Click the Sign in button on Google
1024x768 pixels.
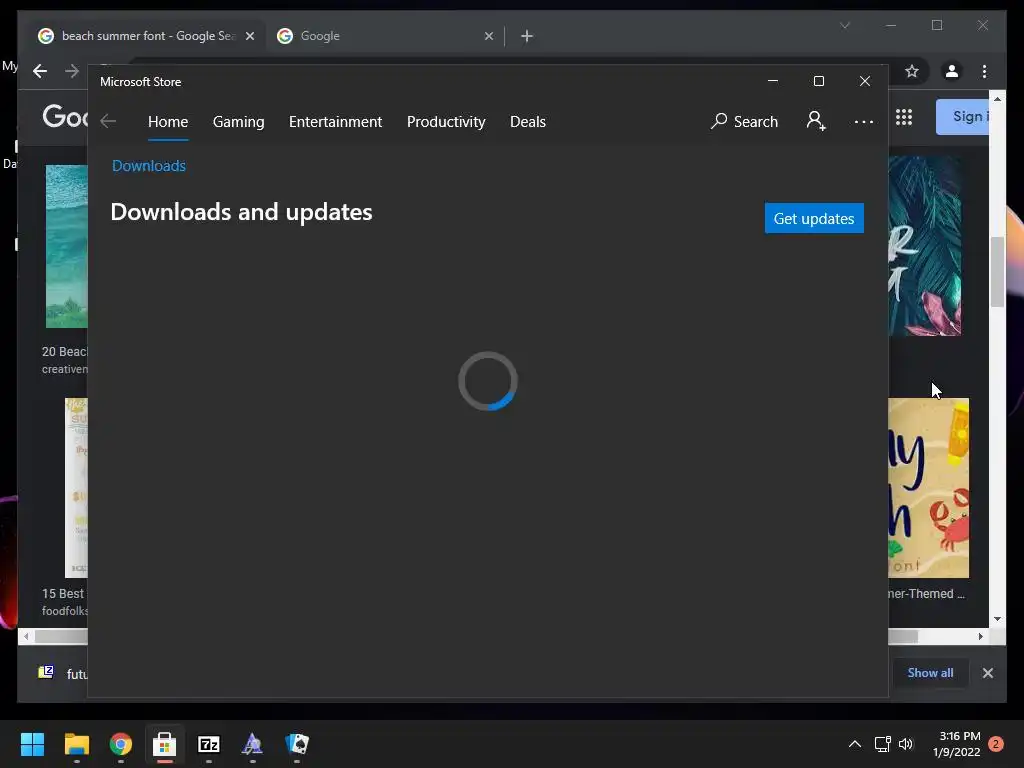pyautogui.click(x=963, y=117)
